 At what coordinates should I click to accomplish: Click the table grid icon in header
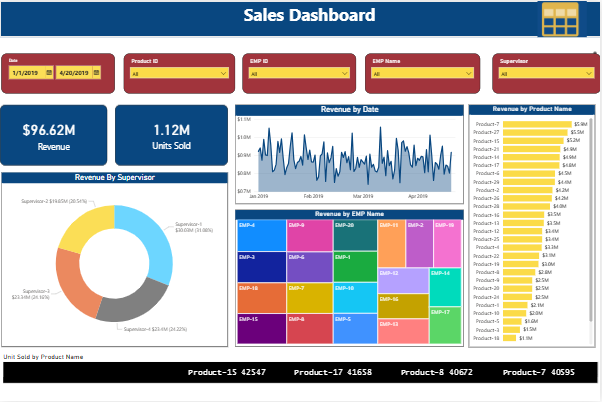pos(560,19)
